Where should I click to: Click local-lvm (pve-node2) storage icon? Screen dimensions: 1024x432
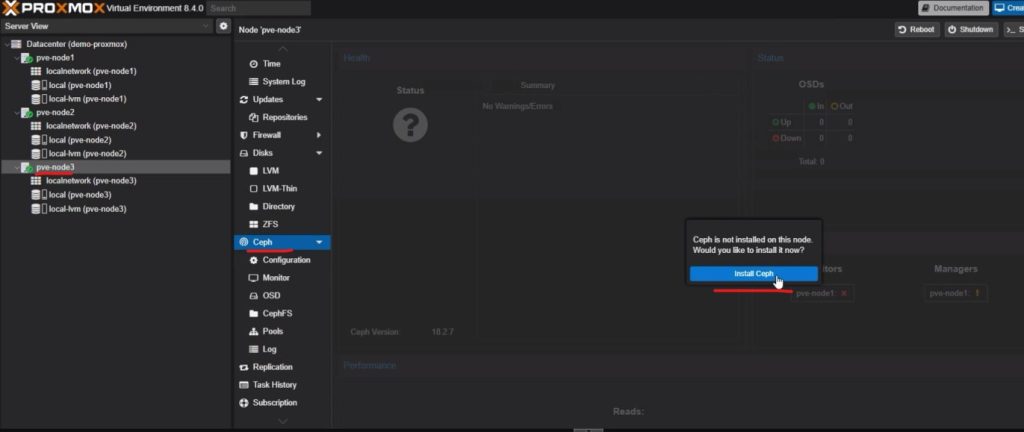click(40, 154)
